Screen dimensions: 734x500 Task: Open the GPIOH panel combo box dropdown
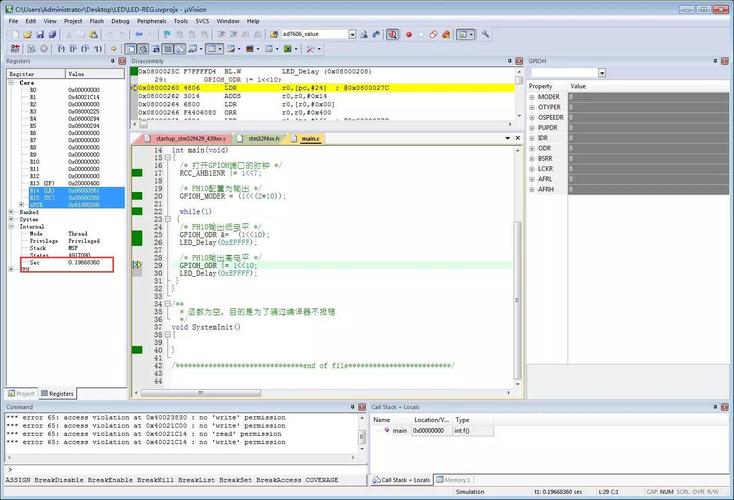point(602,73)
